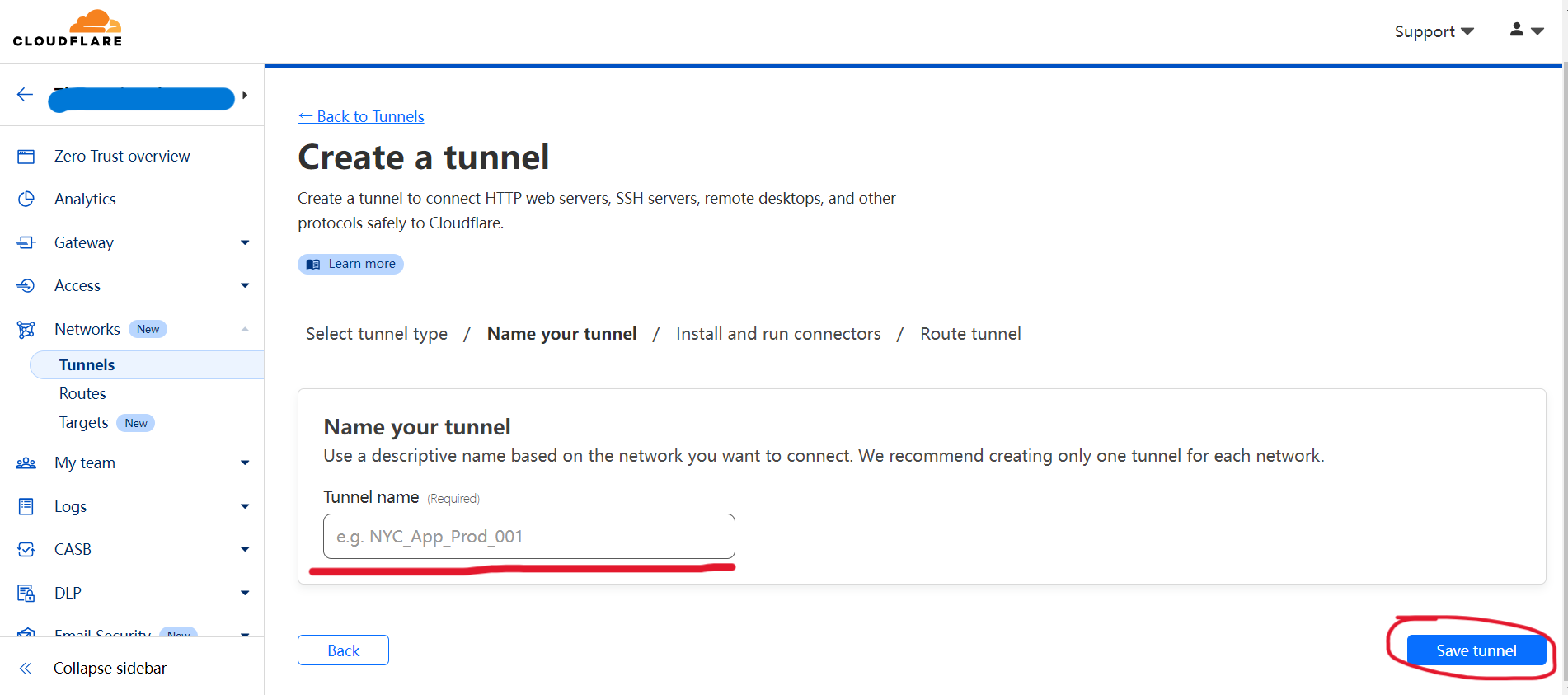The height and width of the screenshot is (695, 1568).
Task: Expand the Gateway menu arrow
Action: [x=245, y=242]
